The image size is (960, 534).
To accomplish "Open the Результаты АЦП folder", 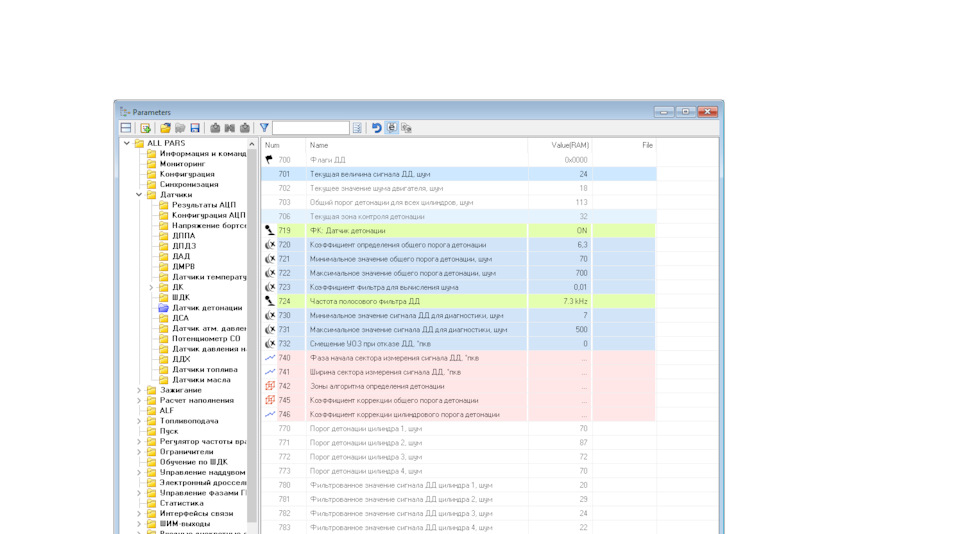I will click(x=203, y=205).
